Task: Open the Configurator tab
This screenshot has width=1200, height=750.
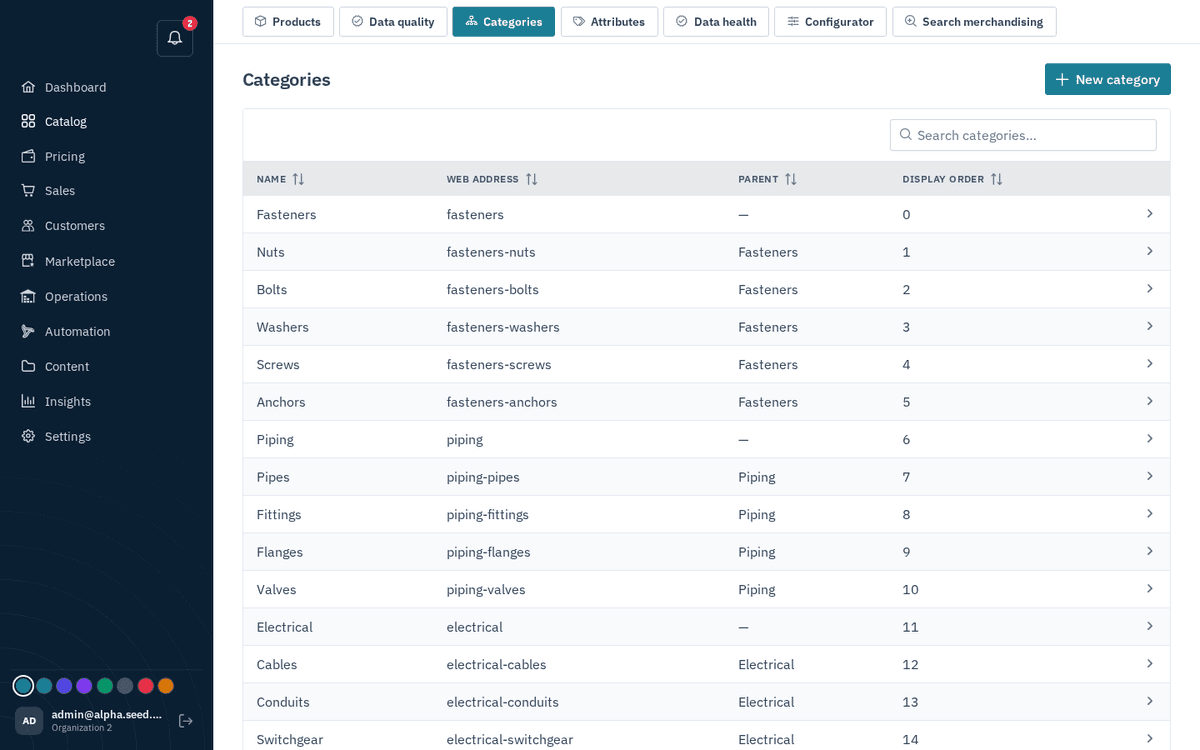Action: coord(830,22)
